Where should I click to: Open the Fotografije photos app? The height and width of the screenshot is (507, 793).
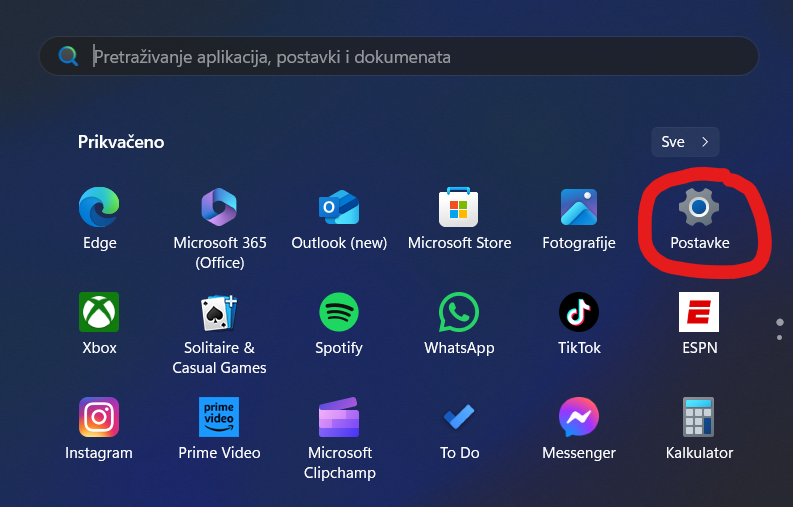click(579, 207)
